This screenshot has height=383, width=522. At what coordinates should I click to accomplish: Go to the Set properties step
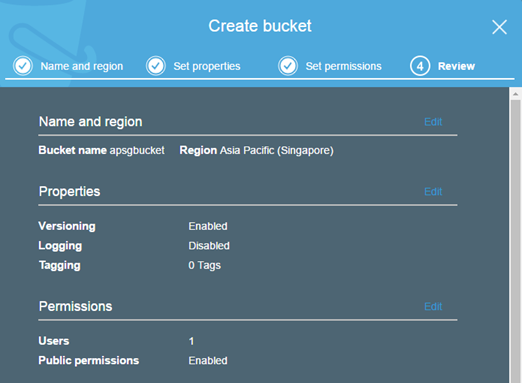207,66
